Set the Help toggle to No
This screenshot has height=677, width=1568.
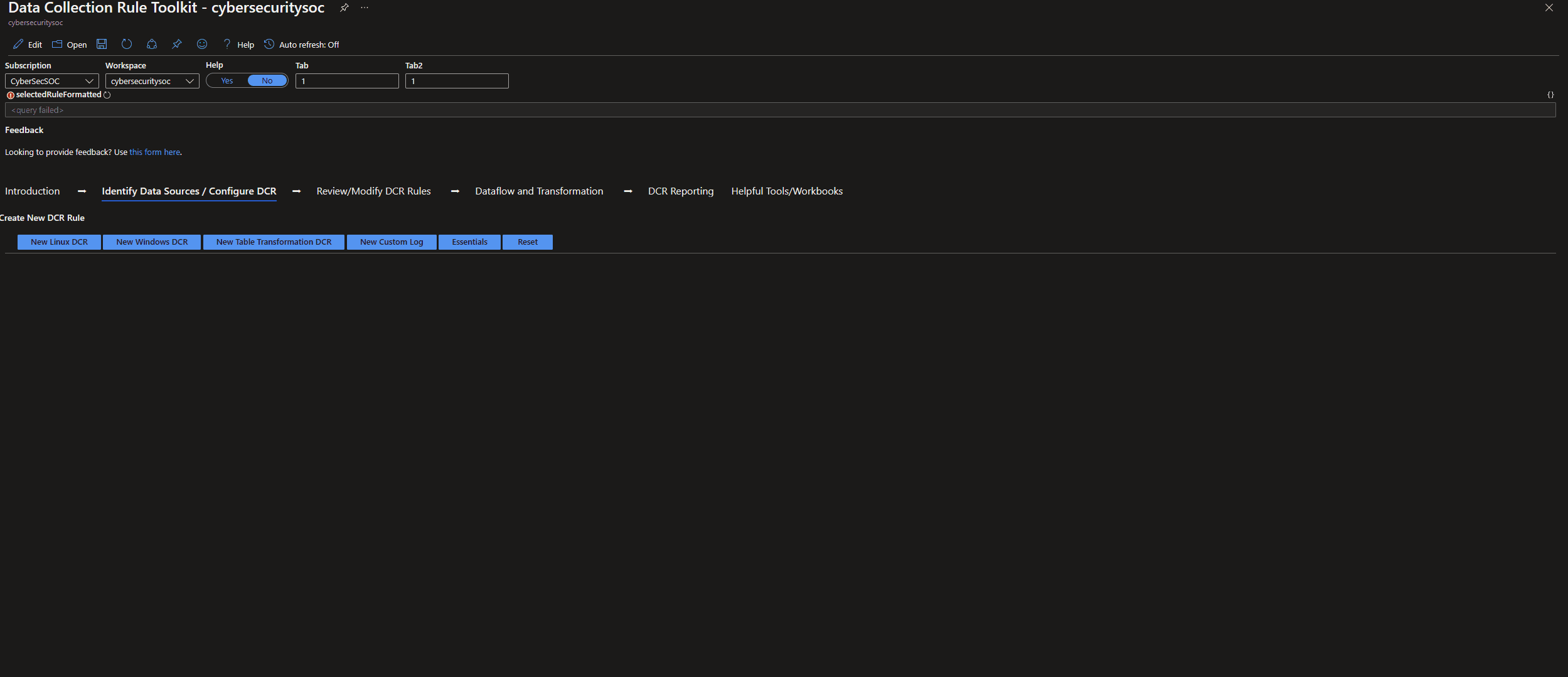[x=267, y=81]
